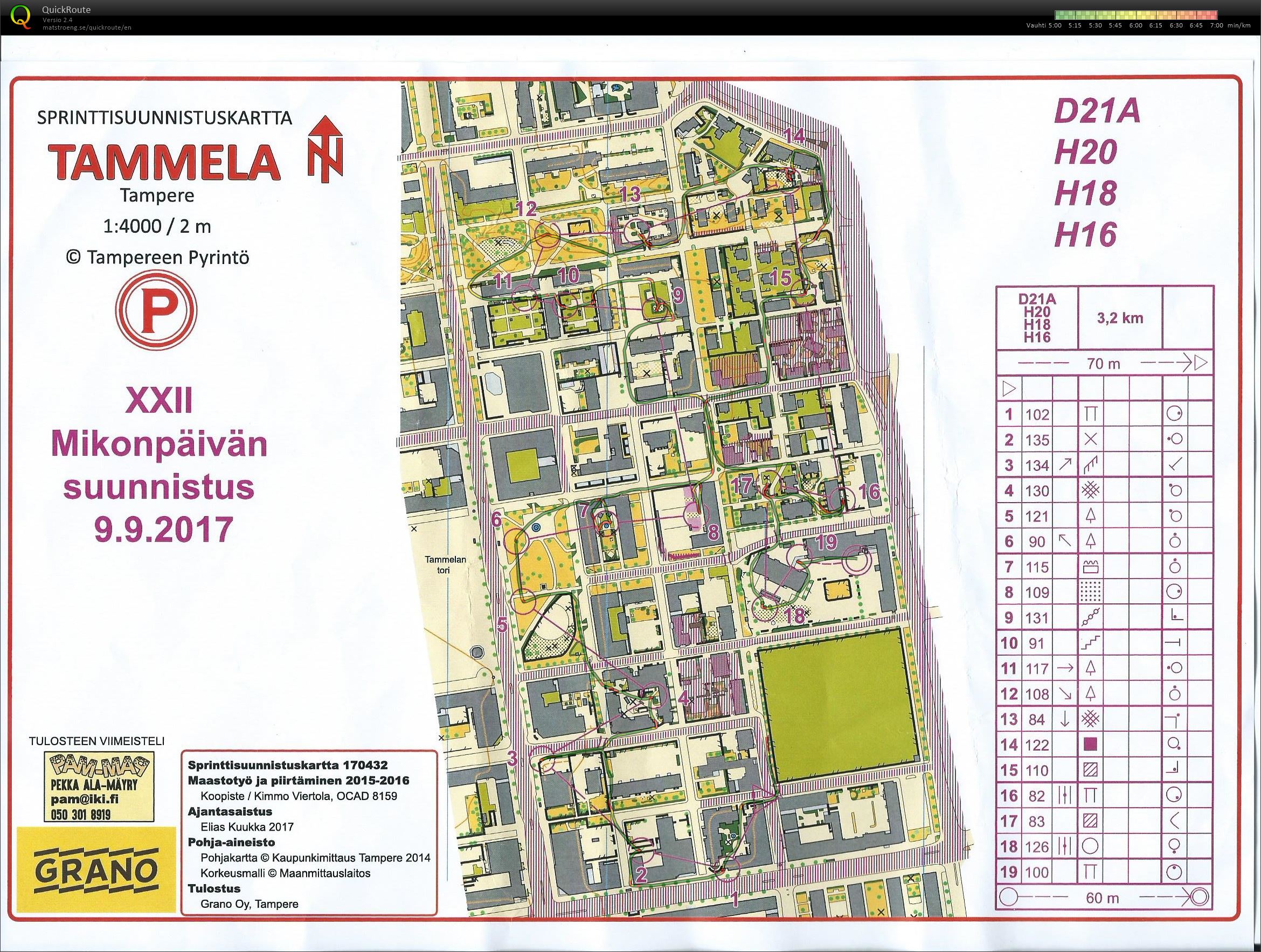Viewport: 1261px width, 952px height.
Task: Click control number 2 label on map
Action: (641, 874)
